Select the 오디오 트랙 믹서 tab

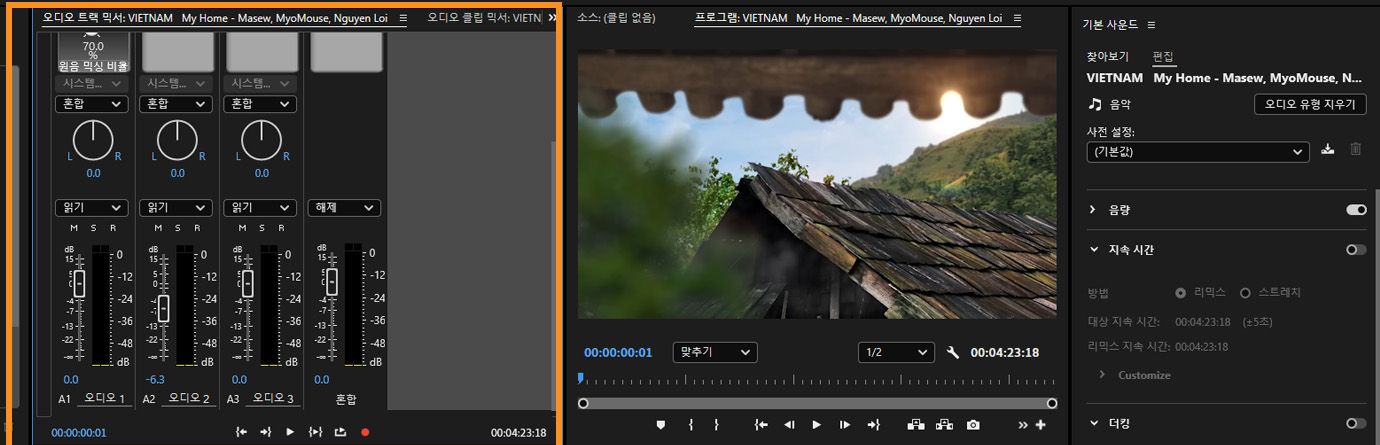tap(216, 18)
